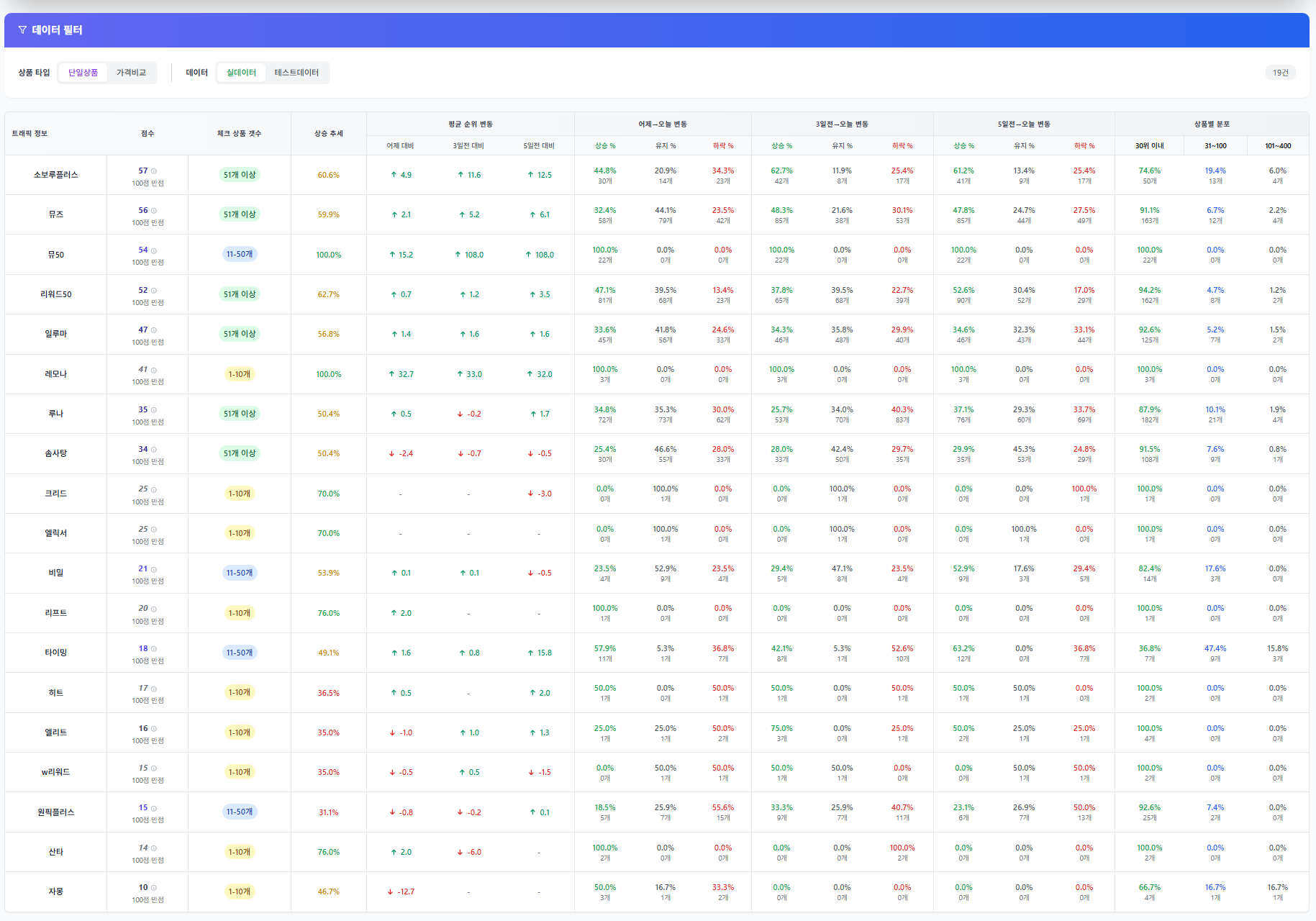Click 11-50개 badge in 타이밍 row
Screen dimensions: 1316x921
point(240,653)
